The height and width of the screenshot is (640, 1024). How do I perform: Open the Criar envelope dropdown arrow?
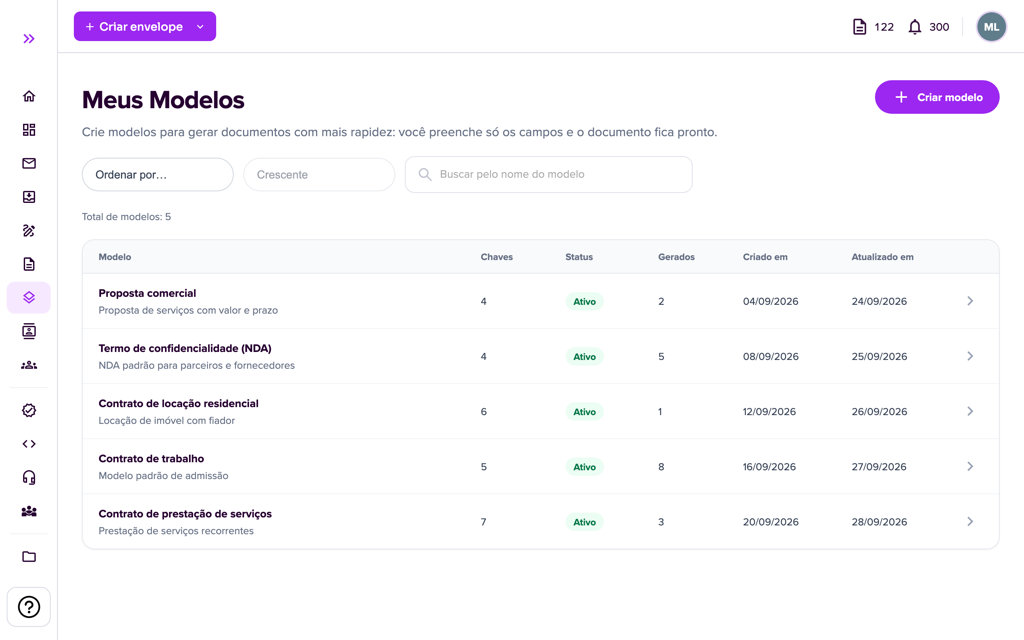[200, 27]
